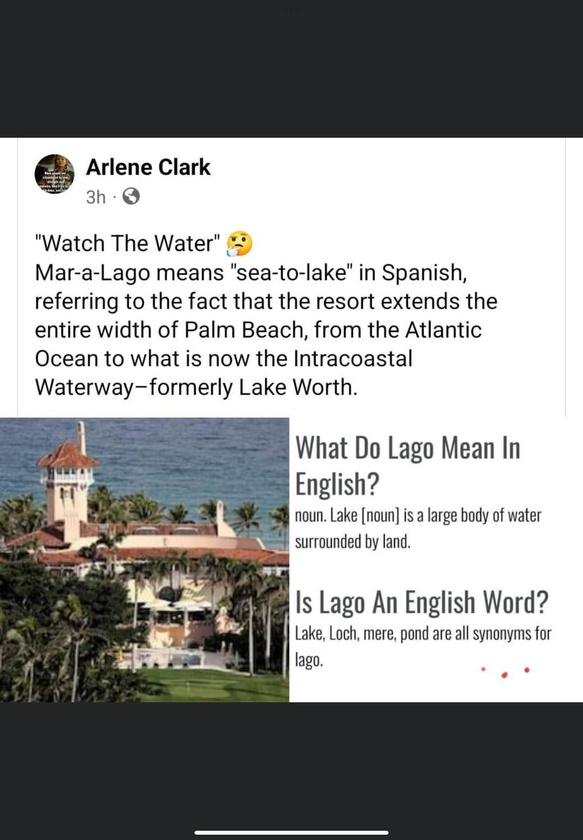Click the globe public-audience icon
583x840 pixels.
131,197
